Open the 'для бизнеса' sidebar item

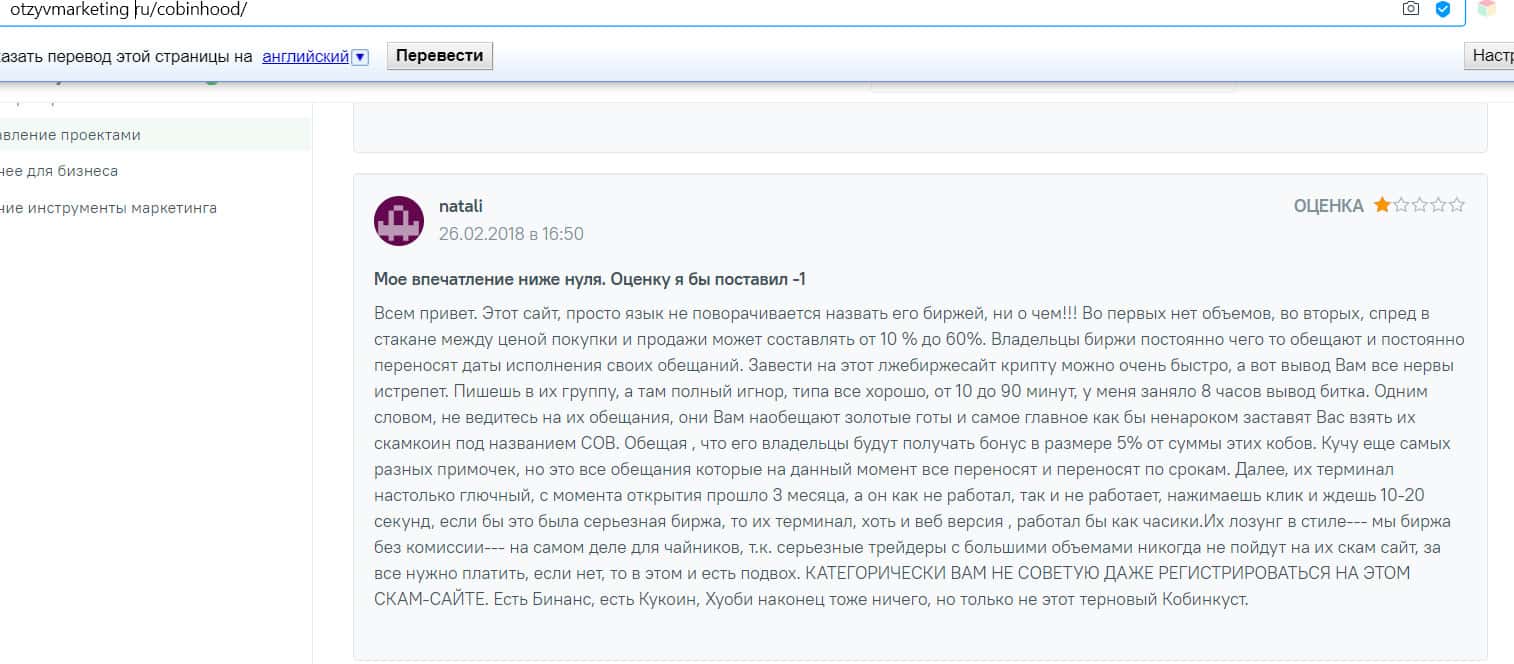pyautogui.click(x=59, y=171)
